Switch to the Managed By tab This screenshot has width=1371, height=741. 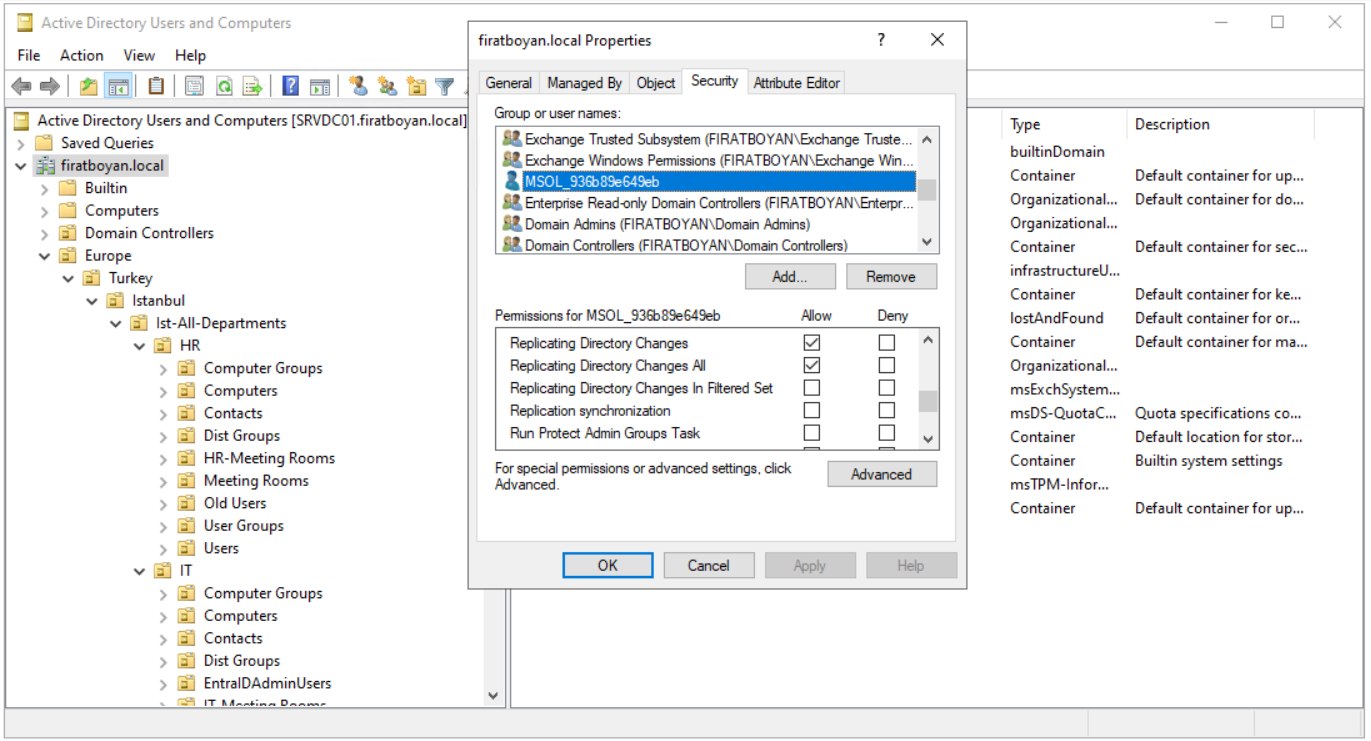(x=585, y=83)
